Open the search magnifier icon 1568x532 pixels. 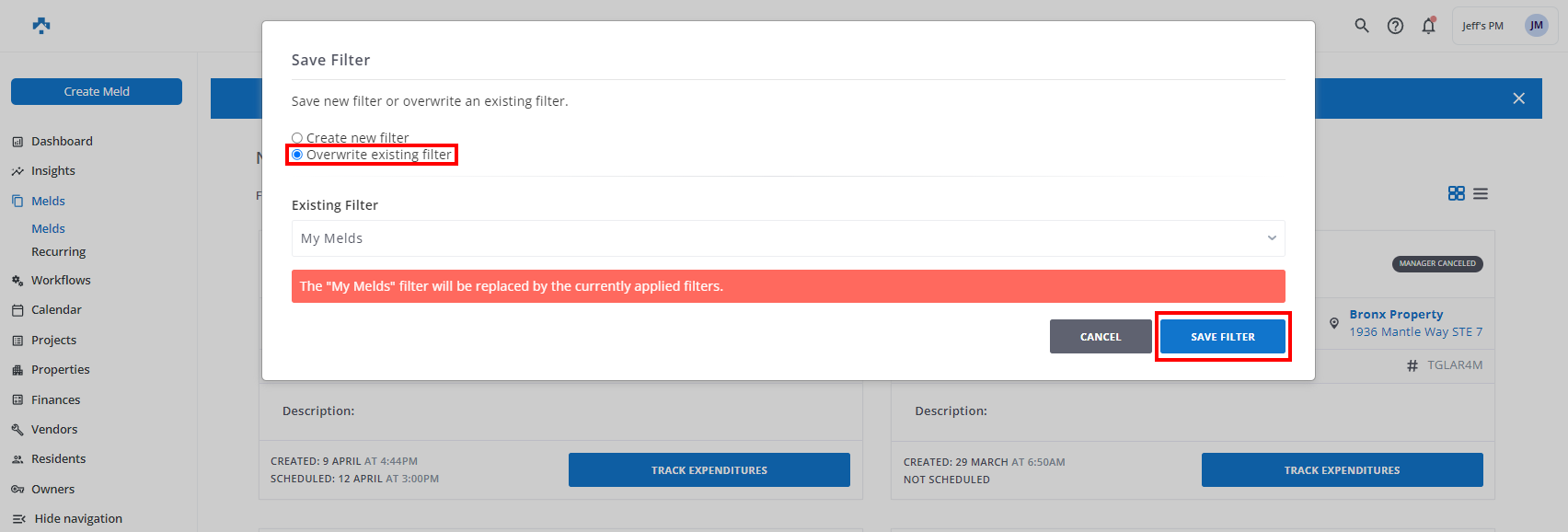point(1362,26)
